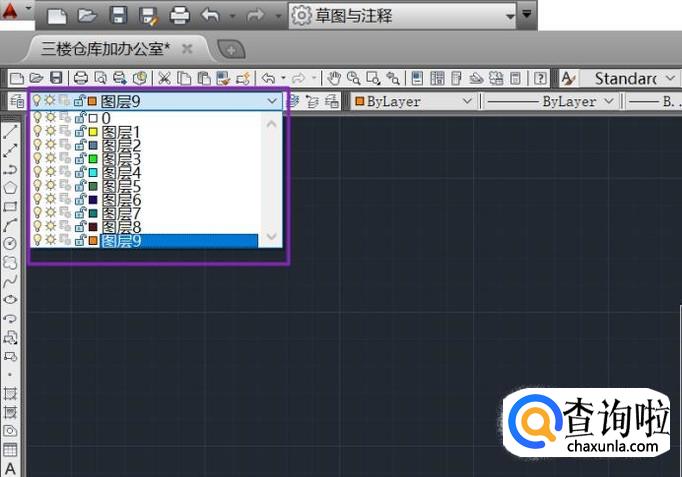Select the Spline tool
The width and height of the screenshot is (682, 477).
click(x=10, y=281)
